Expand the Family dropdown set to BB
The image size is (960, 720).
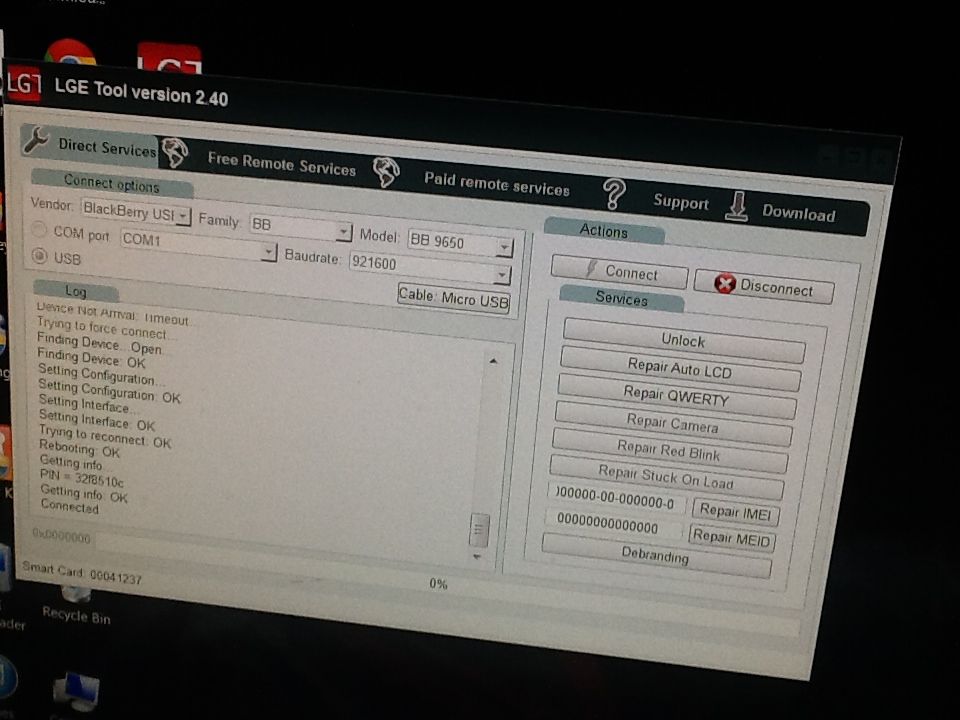[301, 227]
